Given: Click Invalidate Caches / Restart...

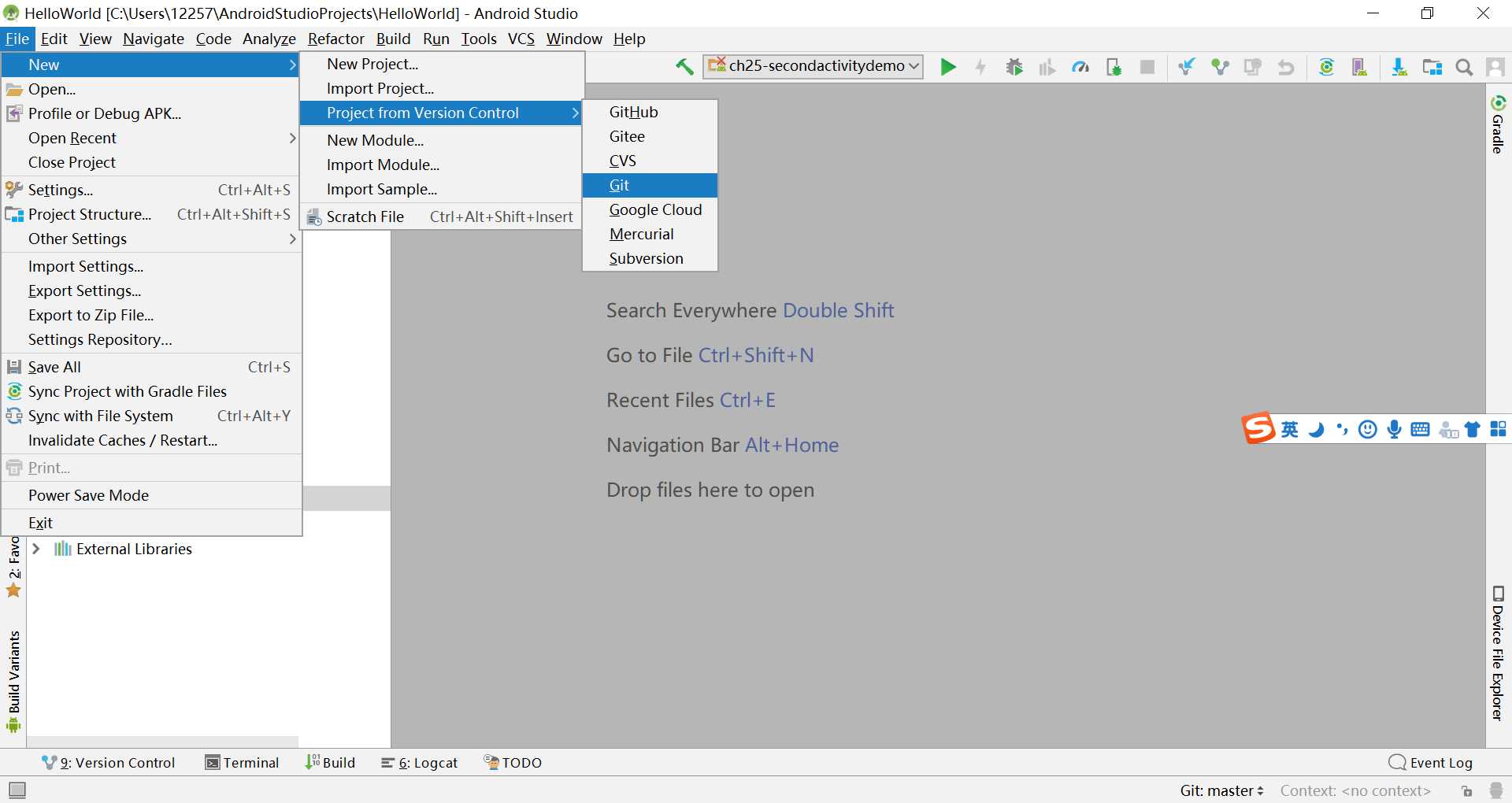Looking at the screenshot, I should point(151,440).
